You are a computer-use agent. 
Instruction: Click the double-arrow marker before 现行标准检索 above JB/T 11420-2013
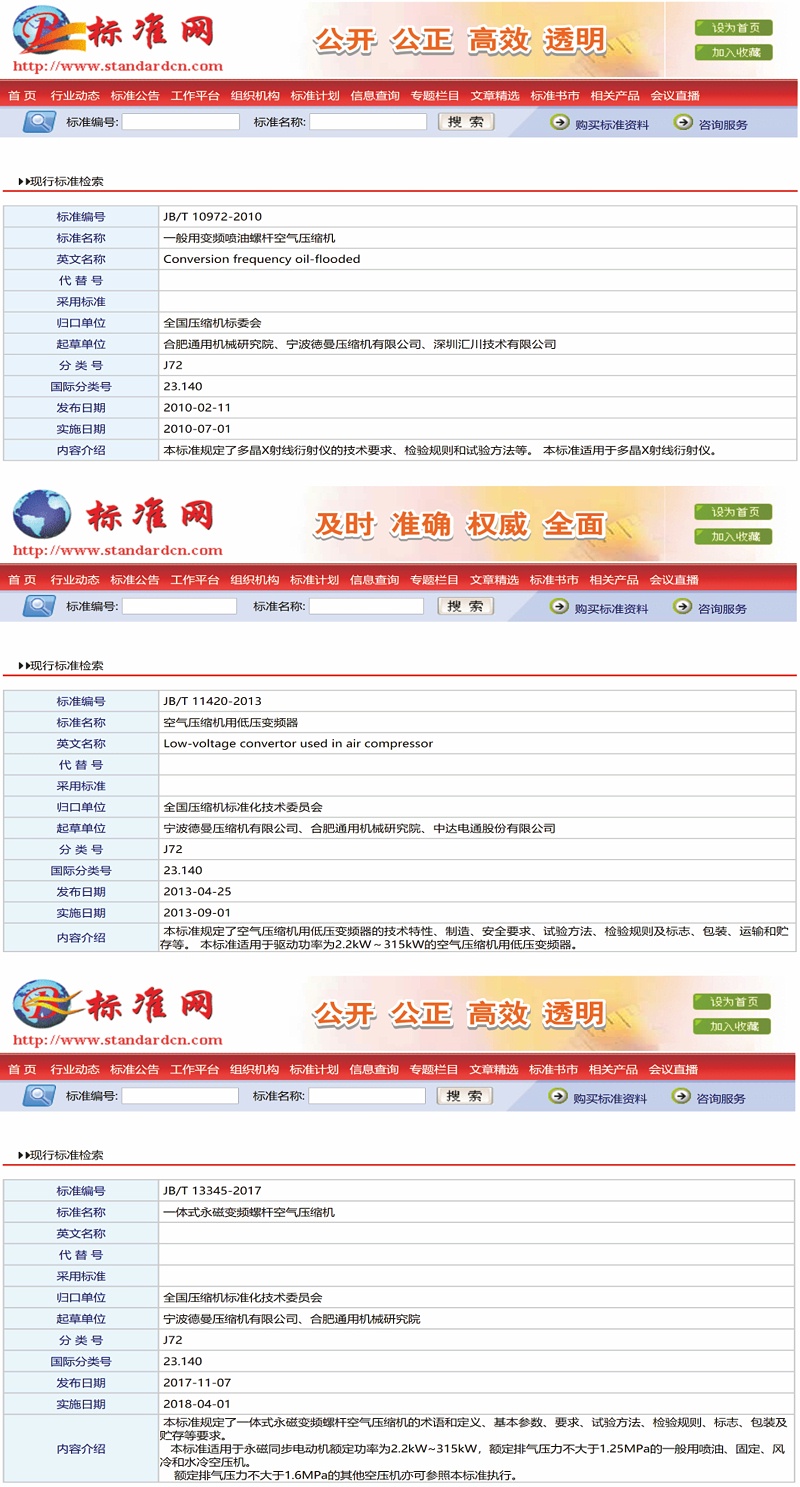click(x=24, y=666)
